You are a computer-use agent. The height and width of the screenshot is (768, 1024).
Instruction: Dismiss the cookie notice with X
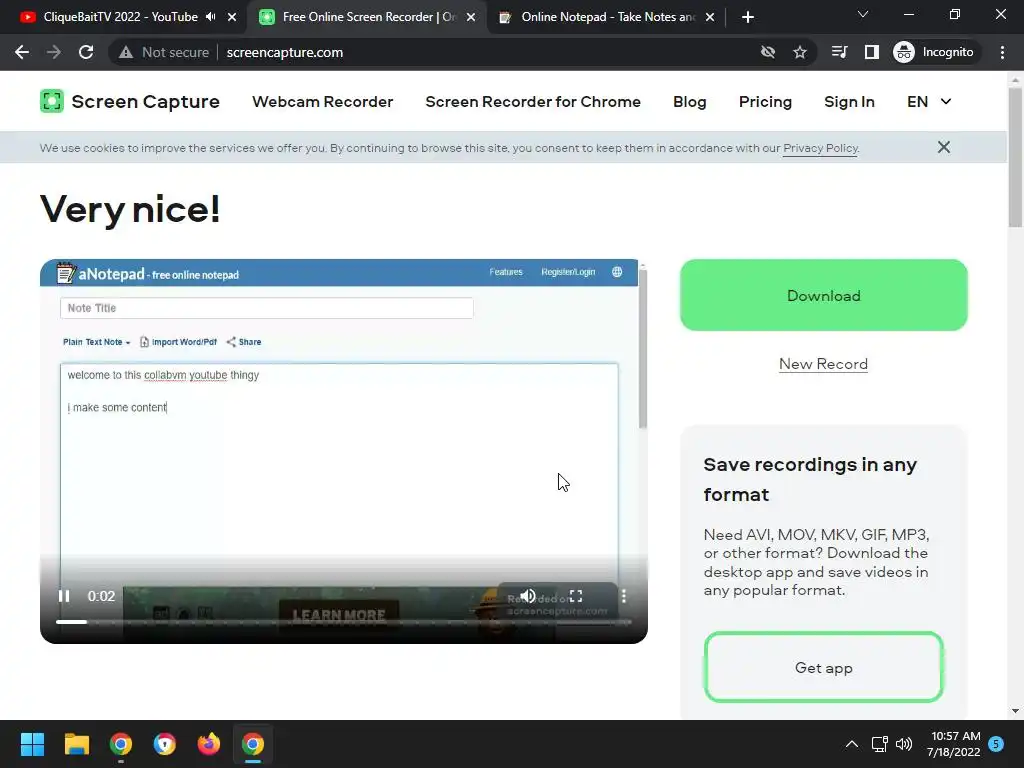(x=944, y=147)
